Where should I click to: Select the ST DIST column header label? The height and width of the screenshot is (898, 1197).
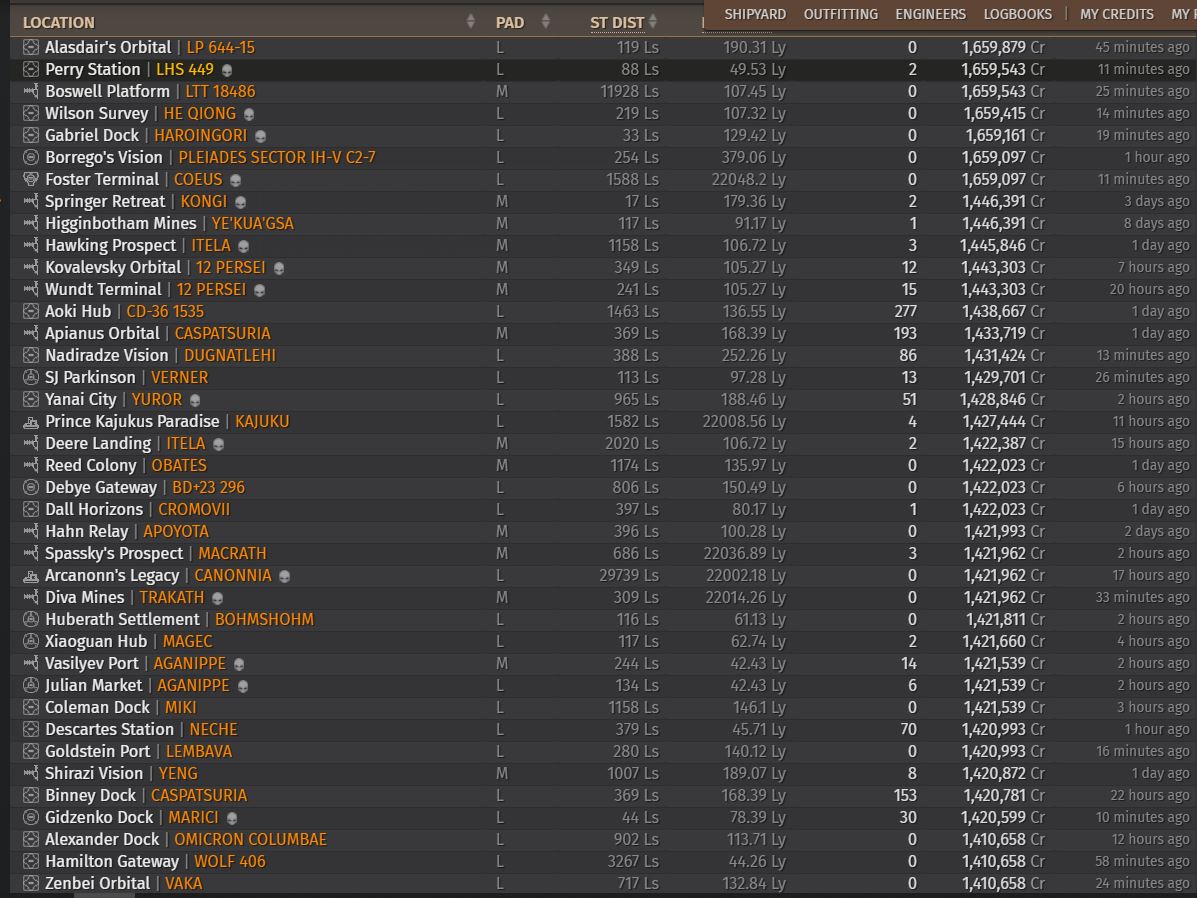coord(617,23)
